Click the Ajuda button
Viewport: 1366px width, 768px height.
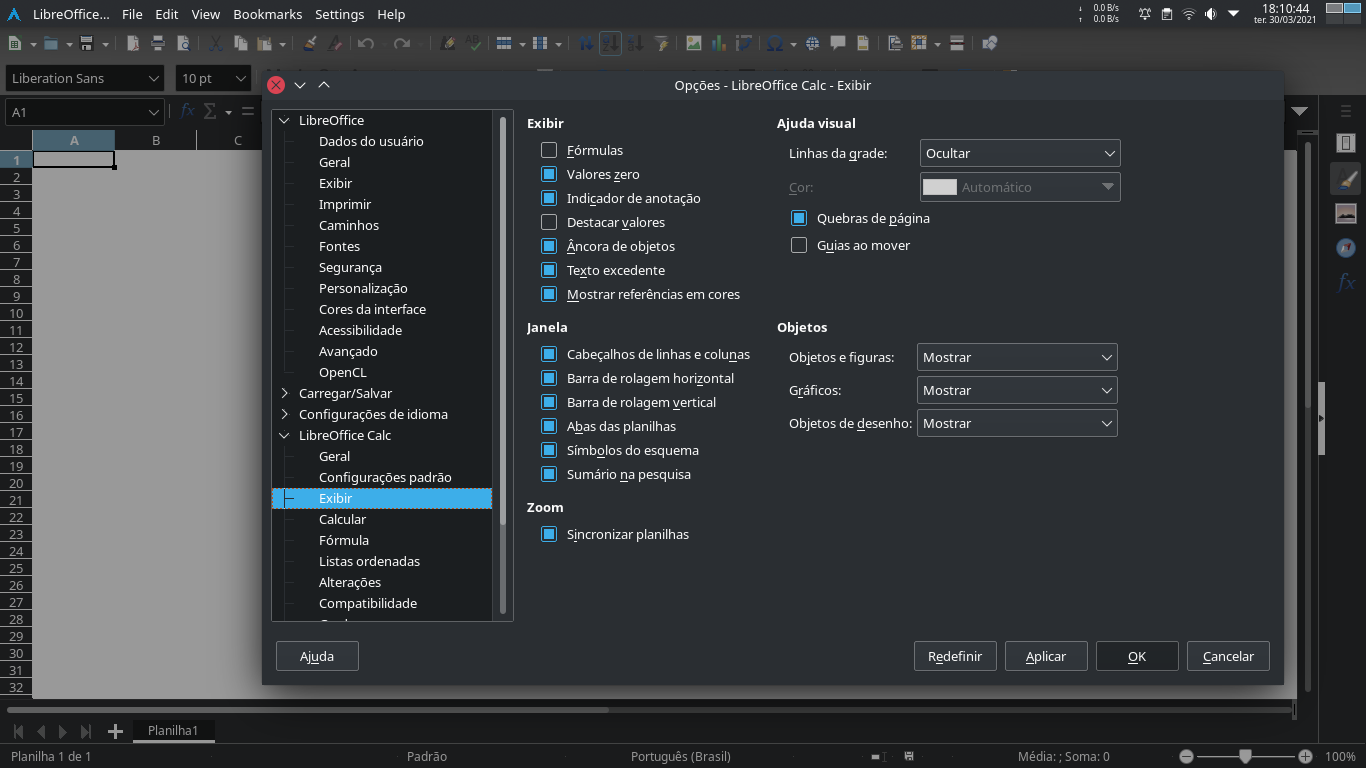click(317, 656)
